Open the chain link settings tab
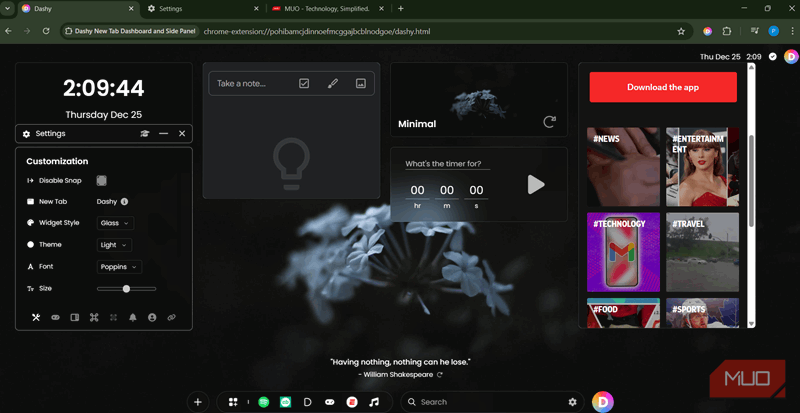The height and width of the screenshot is (413, 800). [x=171, y=318]
